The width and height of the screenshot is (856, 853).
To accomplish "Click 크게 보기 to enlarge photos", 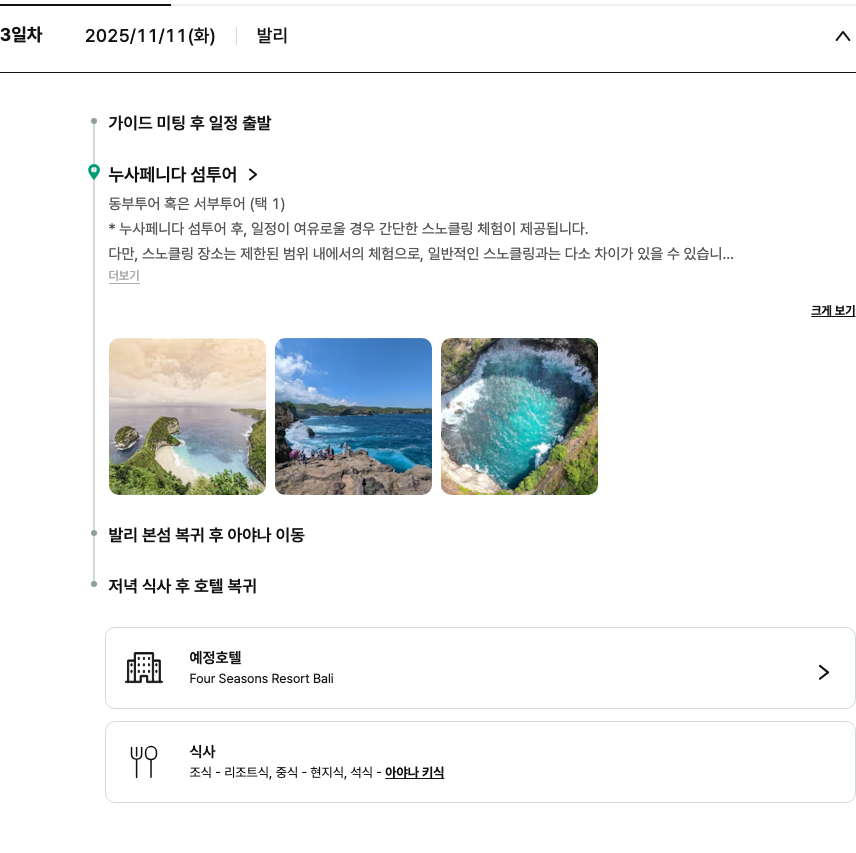I will pos(832,311).
